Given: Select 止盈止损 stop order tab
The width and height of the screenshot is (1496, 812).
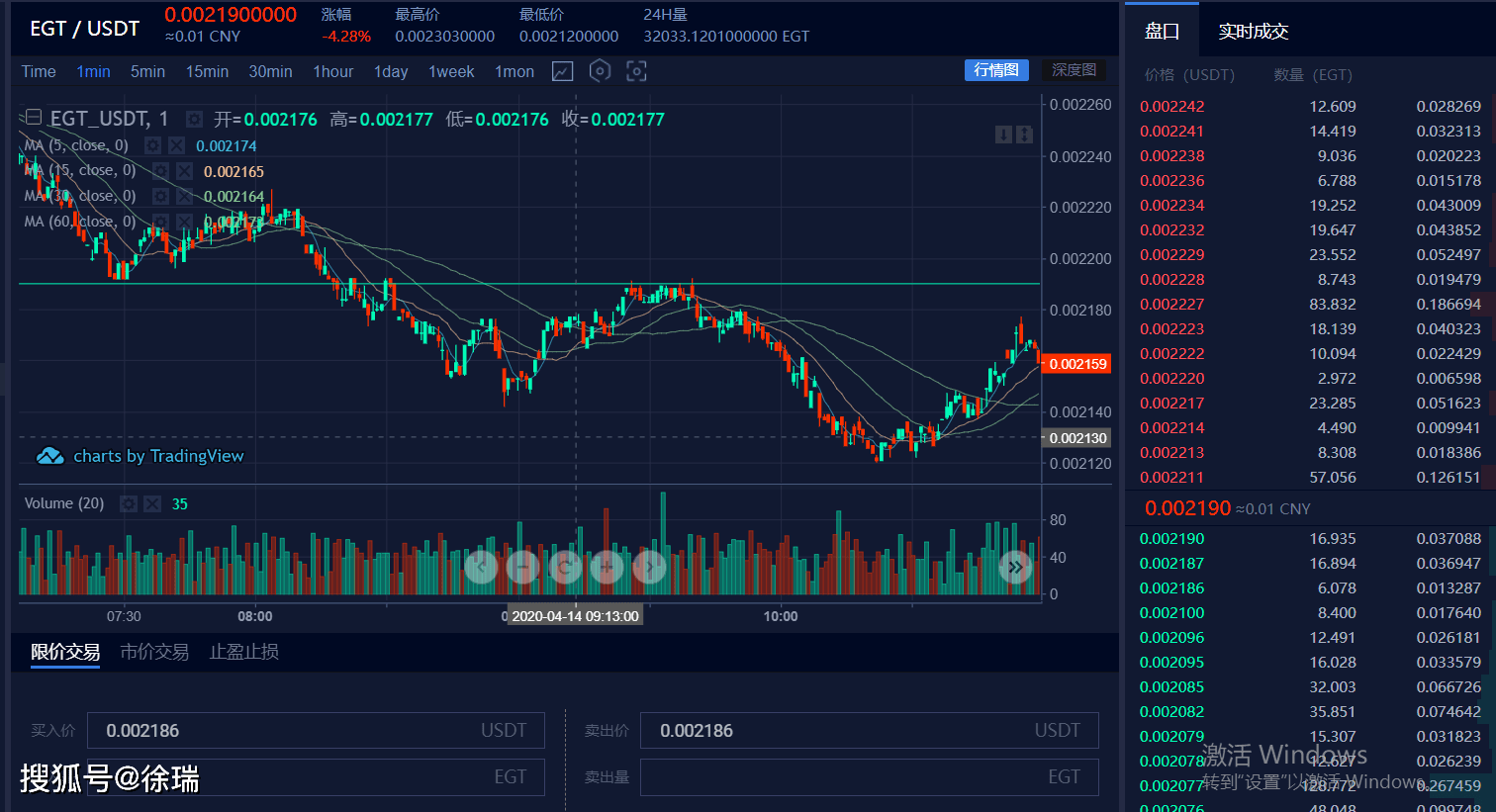Looking at the screenshot, I should (243, 652).
